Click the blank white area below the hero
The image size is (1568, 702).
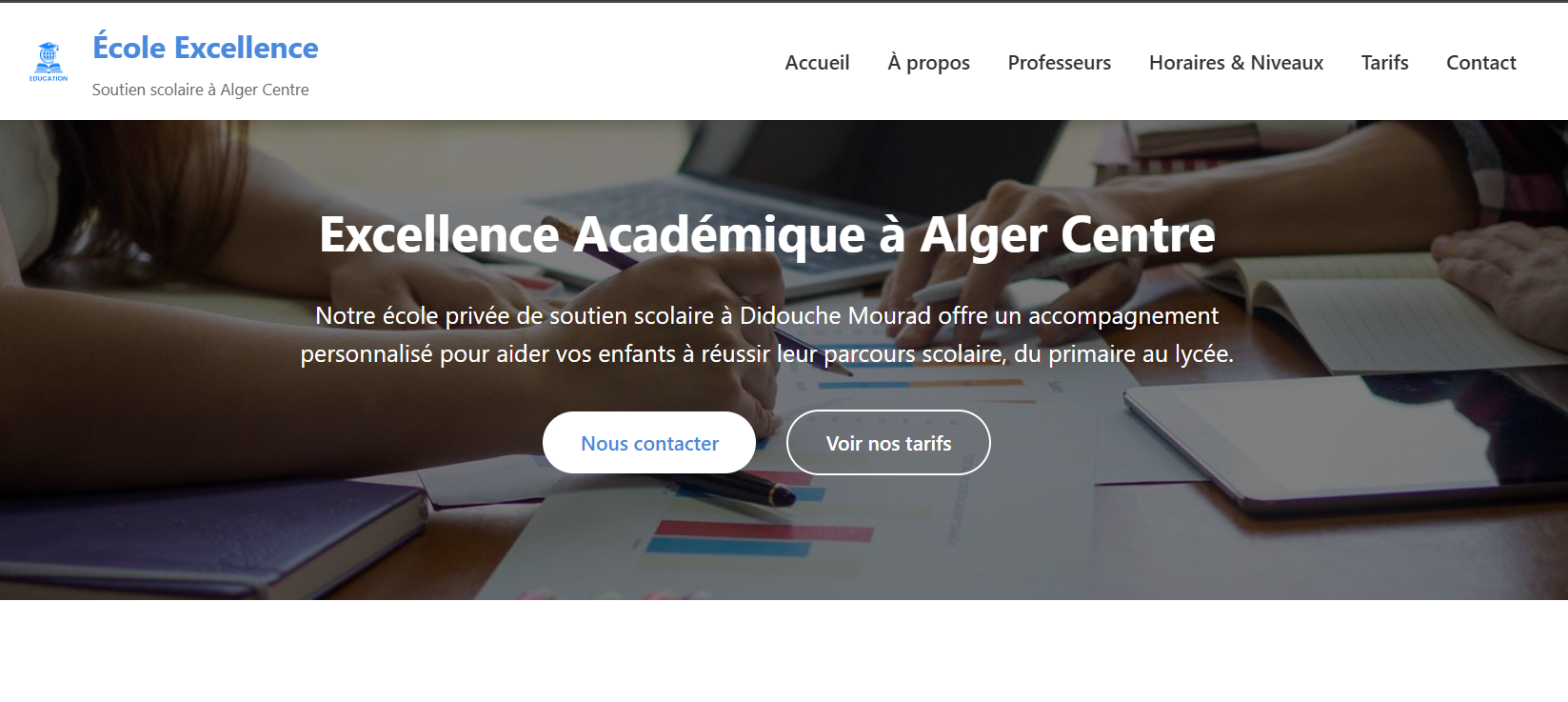pyautogui.click(x=784, y=652)
